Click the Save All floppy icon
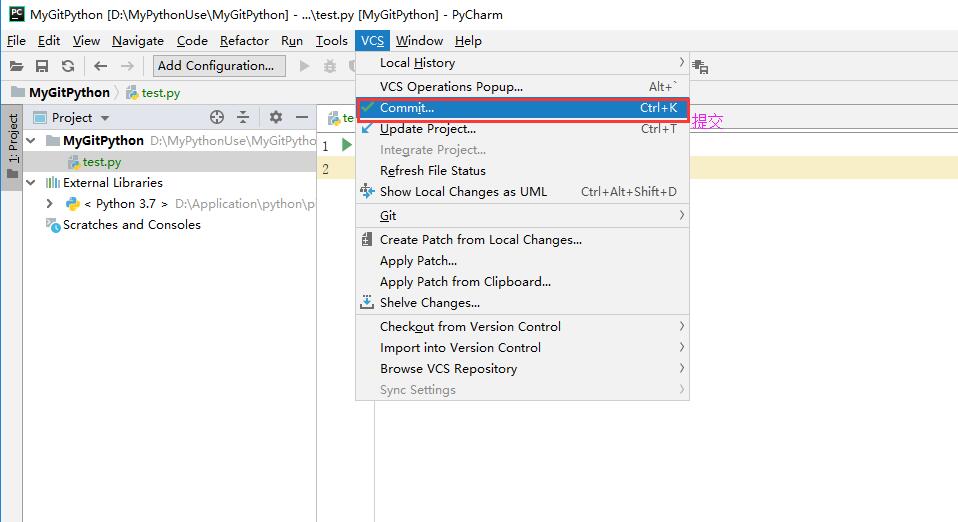Viewport: 958px width, 522px height. tap(42, 66)
